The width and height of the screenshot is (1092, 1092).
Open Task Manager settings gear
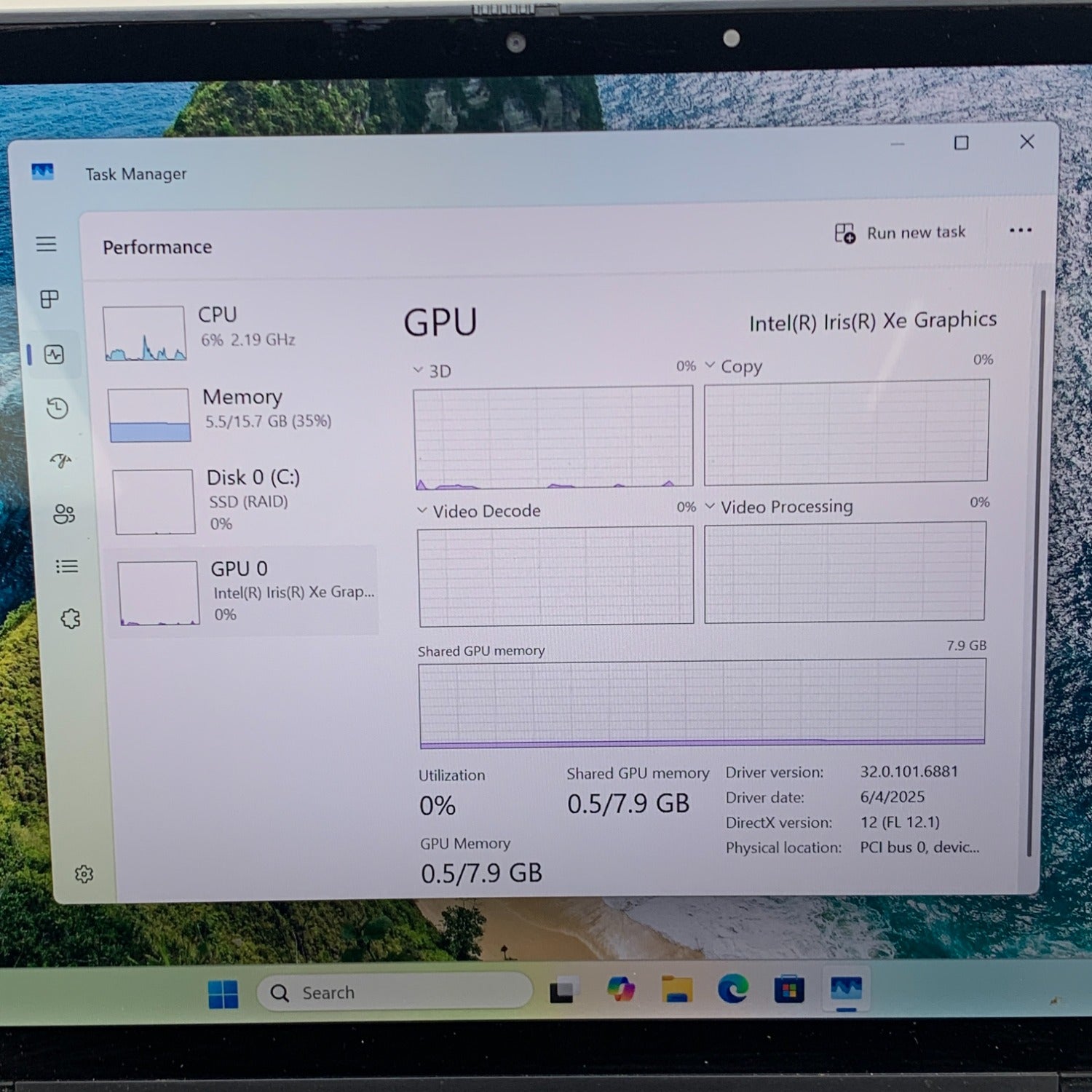click(x=84, y=874)
